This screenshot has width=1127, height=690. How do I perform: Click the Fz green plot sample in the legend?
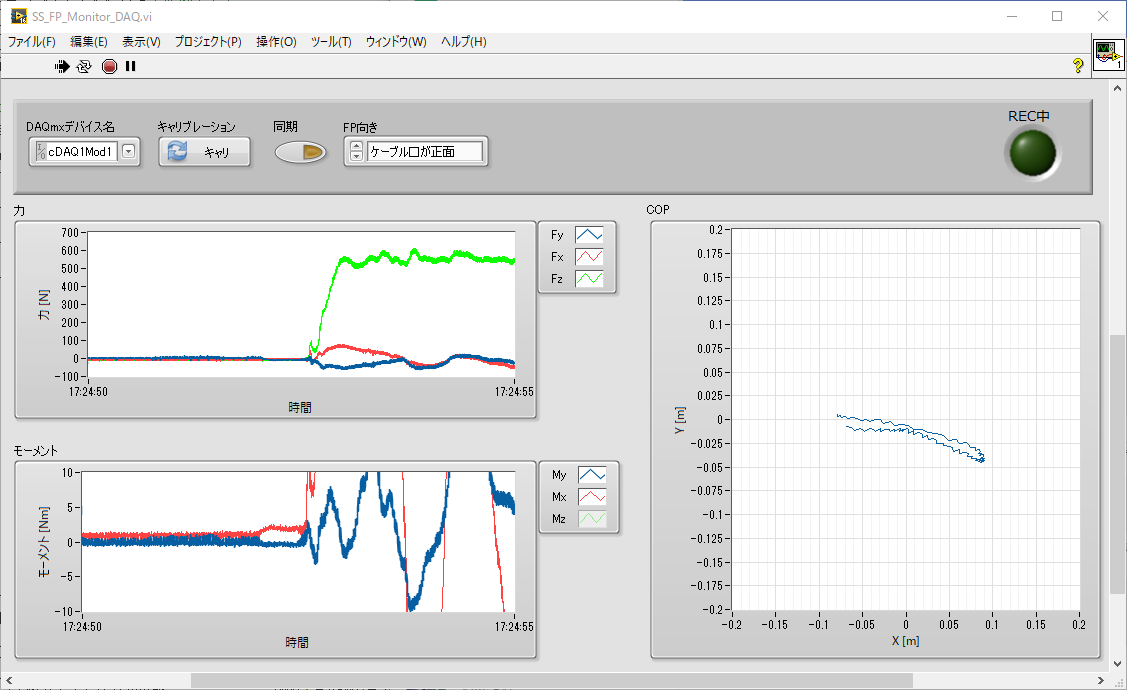589,279
